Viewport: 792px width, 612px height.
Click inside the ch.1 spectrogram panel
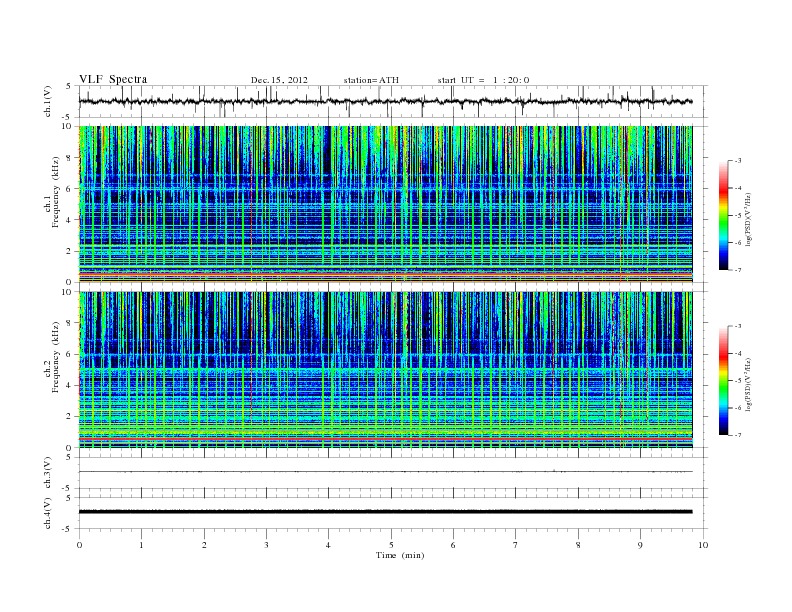pyautogui.click(x=385, y=204)
